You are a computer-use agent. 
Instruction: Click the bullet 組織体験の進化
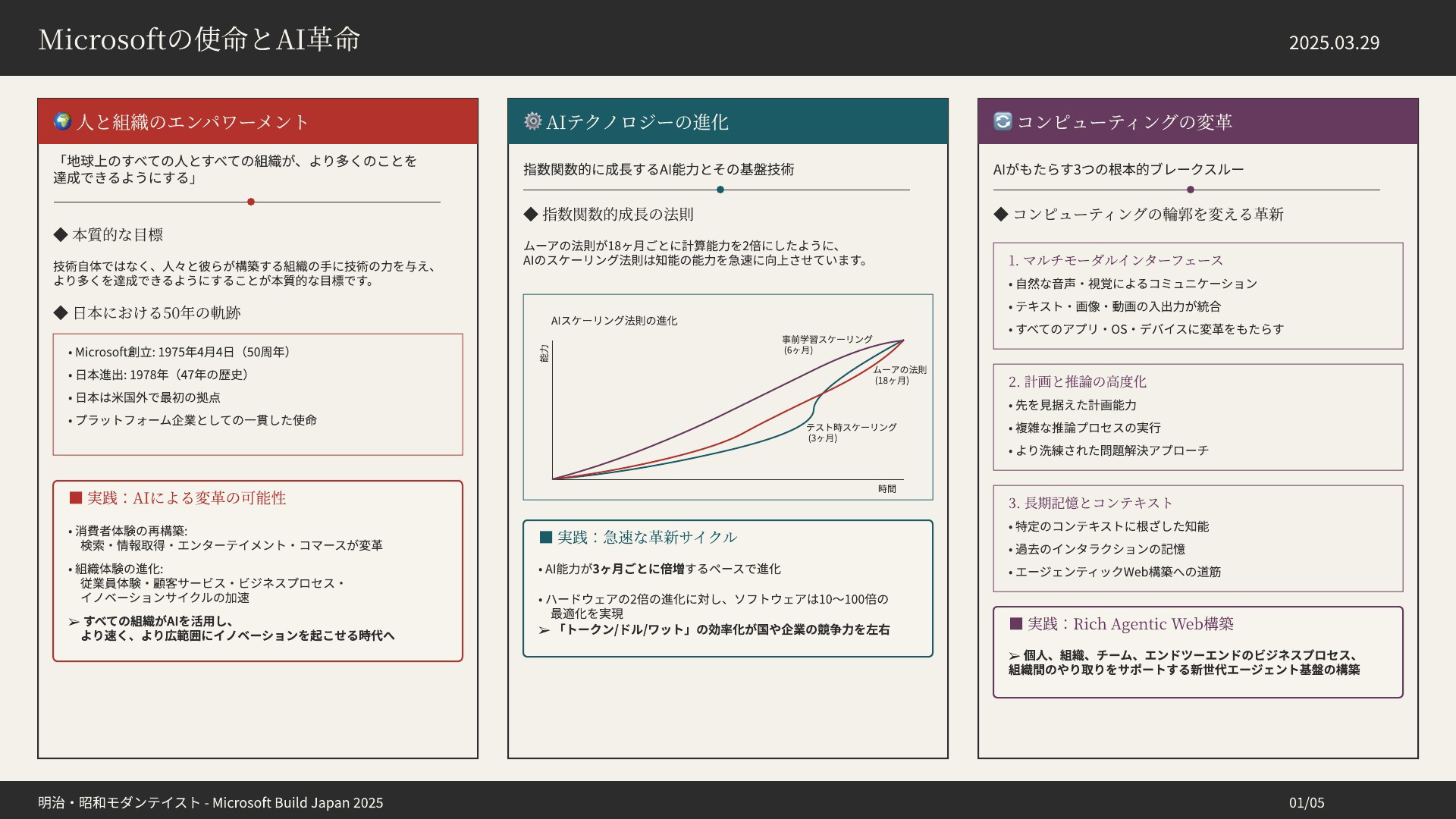206,583
